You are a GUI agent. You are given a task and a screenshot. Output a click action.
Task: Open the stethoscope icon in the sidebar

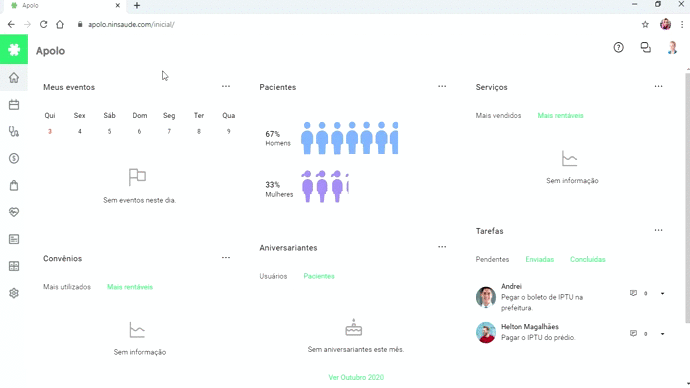[14, 132]
